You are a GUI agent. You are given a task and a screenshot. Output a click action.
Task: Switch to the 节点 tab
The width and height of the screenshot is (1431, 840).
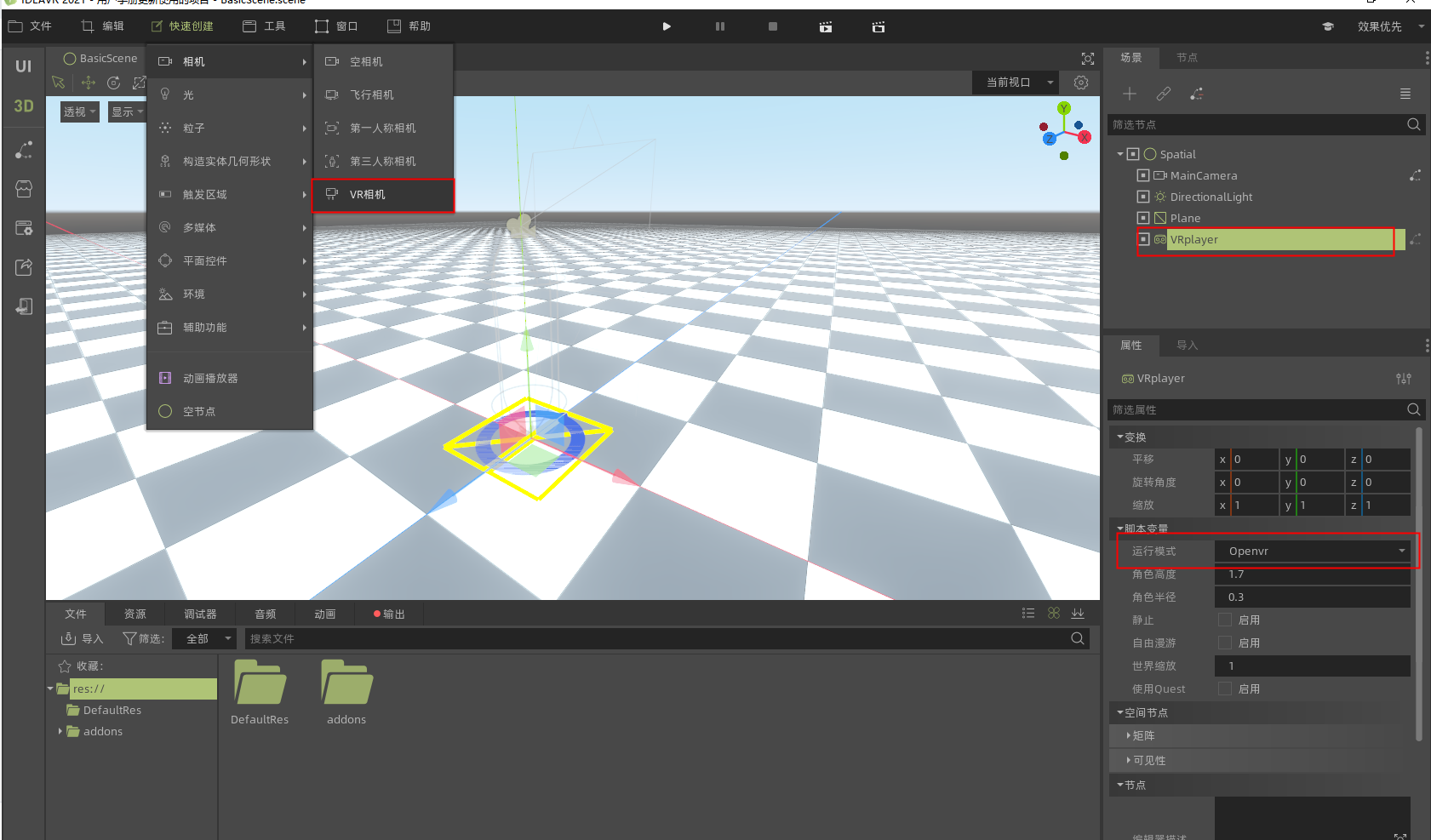(1187, 57)
